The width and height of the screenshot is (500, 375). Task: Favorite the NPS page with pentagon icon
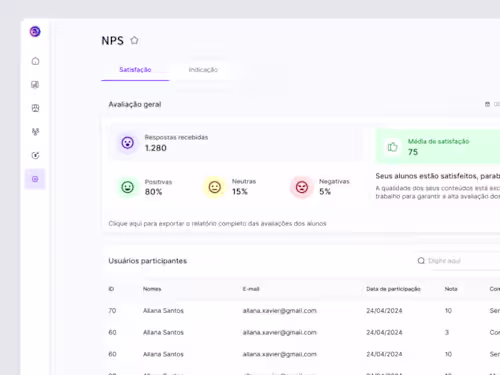(x=134, y=40)
